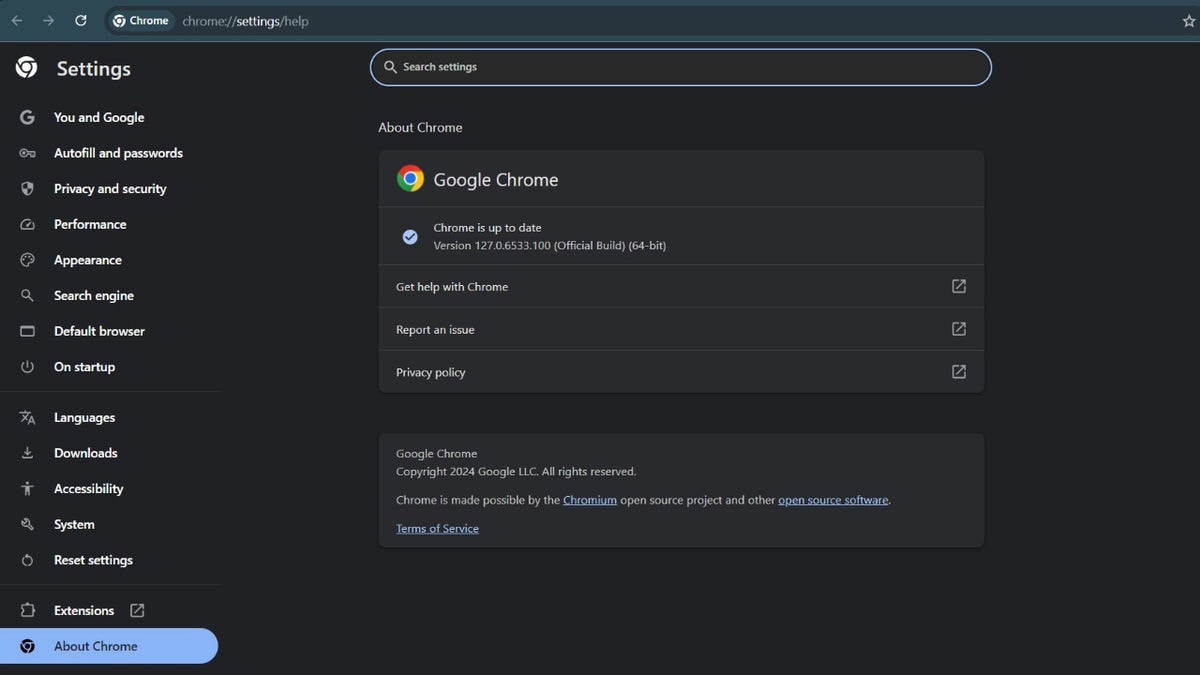Click the Performance speedometer icon
This screenshot has height=675, width=1200.
click(27, 224)
